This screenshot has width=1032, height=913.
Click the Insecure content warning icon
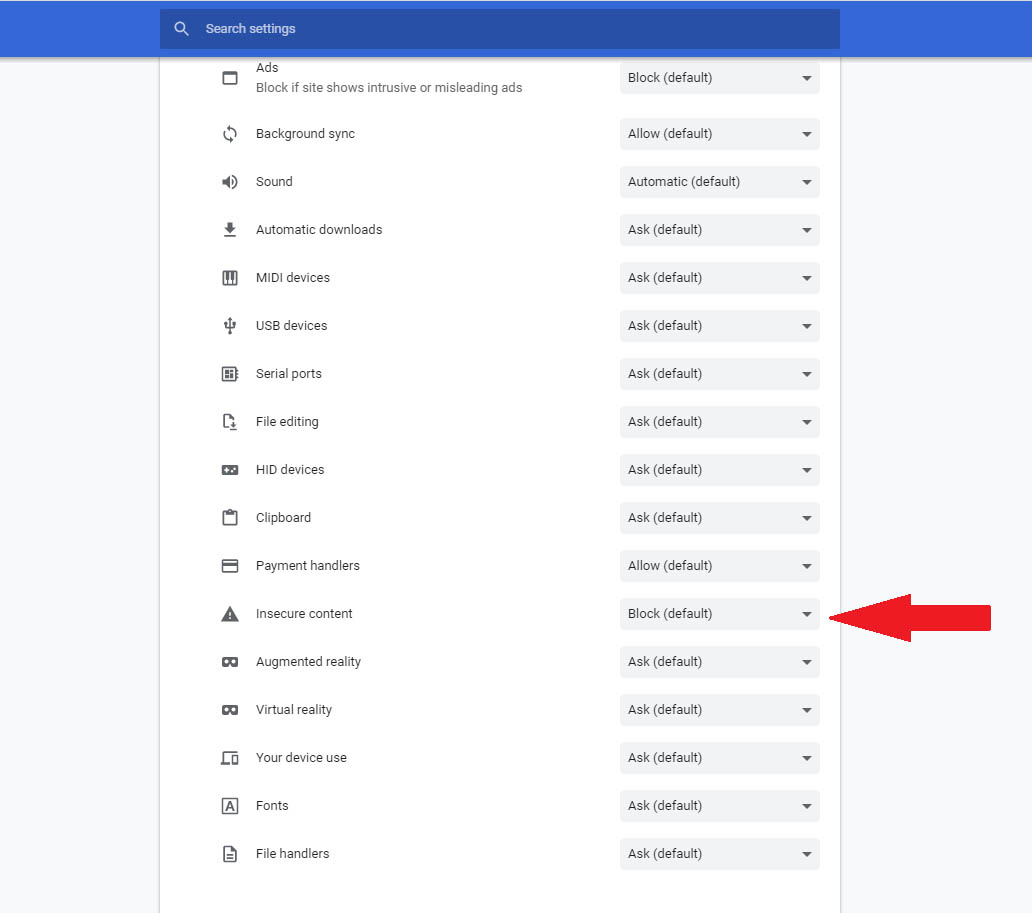[230, 613]
